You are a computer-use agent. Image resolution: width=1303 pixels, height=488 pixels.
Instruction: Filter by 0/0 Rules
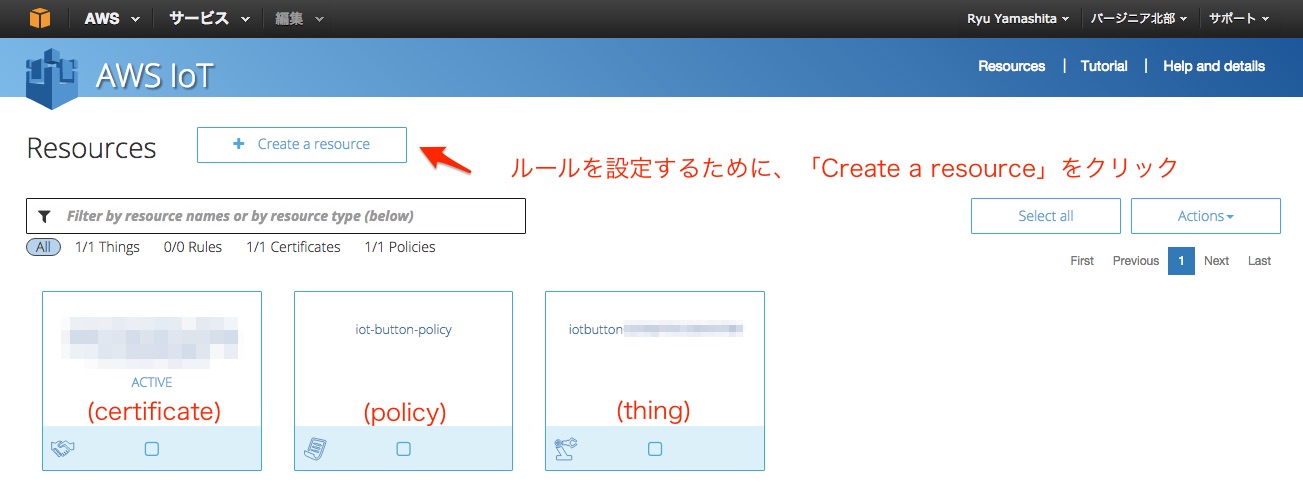pyautogui.click(x=193, y=247)
